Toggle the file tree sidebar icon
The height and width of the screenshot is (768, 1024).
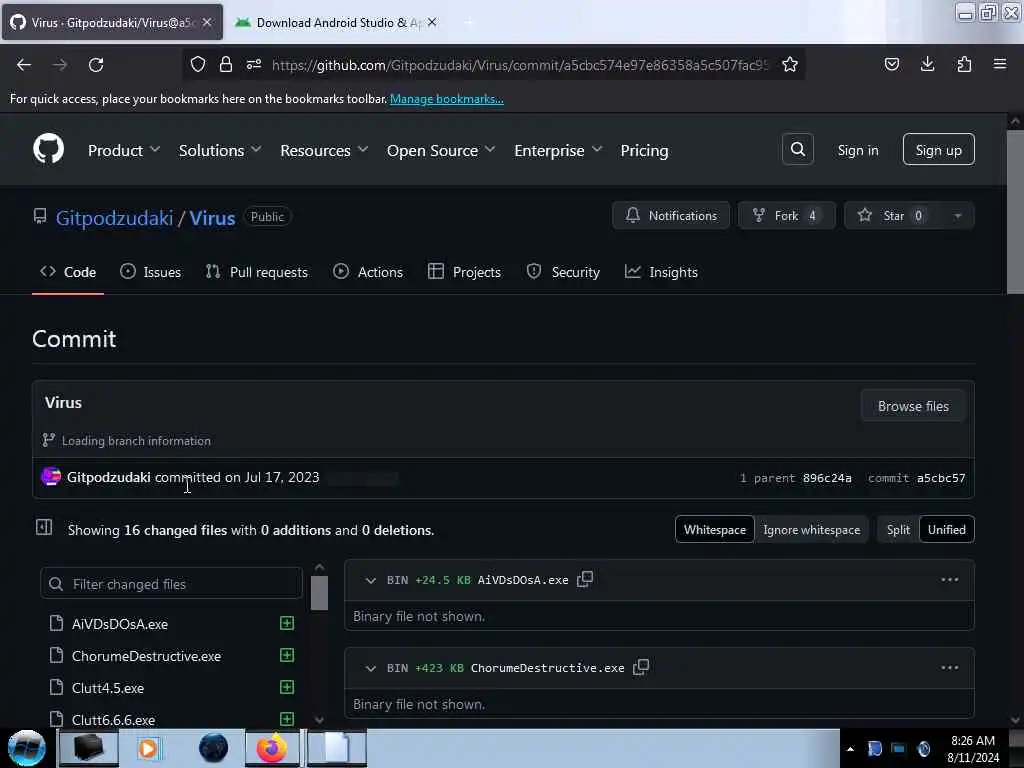point(44,527)
